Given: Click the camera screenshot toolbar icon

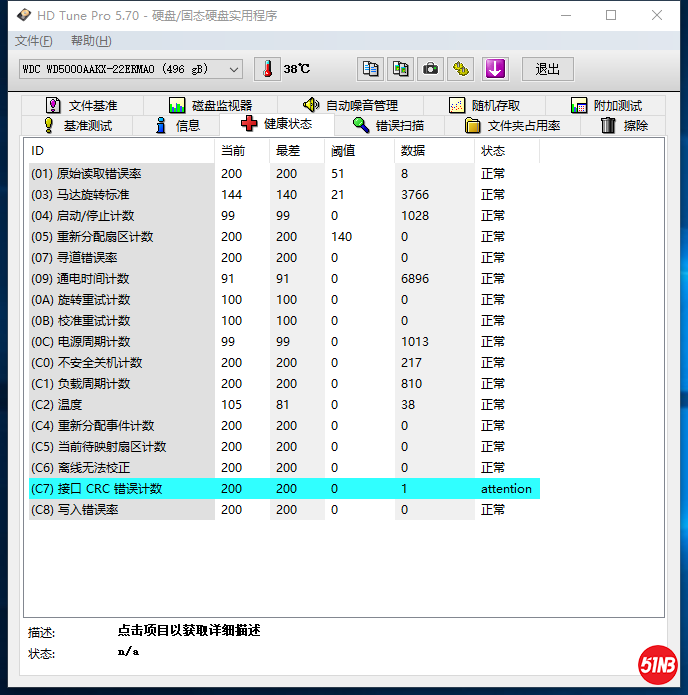Looking at the screenshot, I should point(430,69).
